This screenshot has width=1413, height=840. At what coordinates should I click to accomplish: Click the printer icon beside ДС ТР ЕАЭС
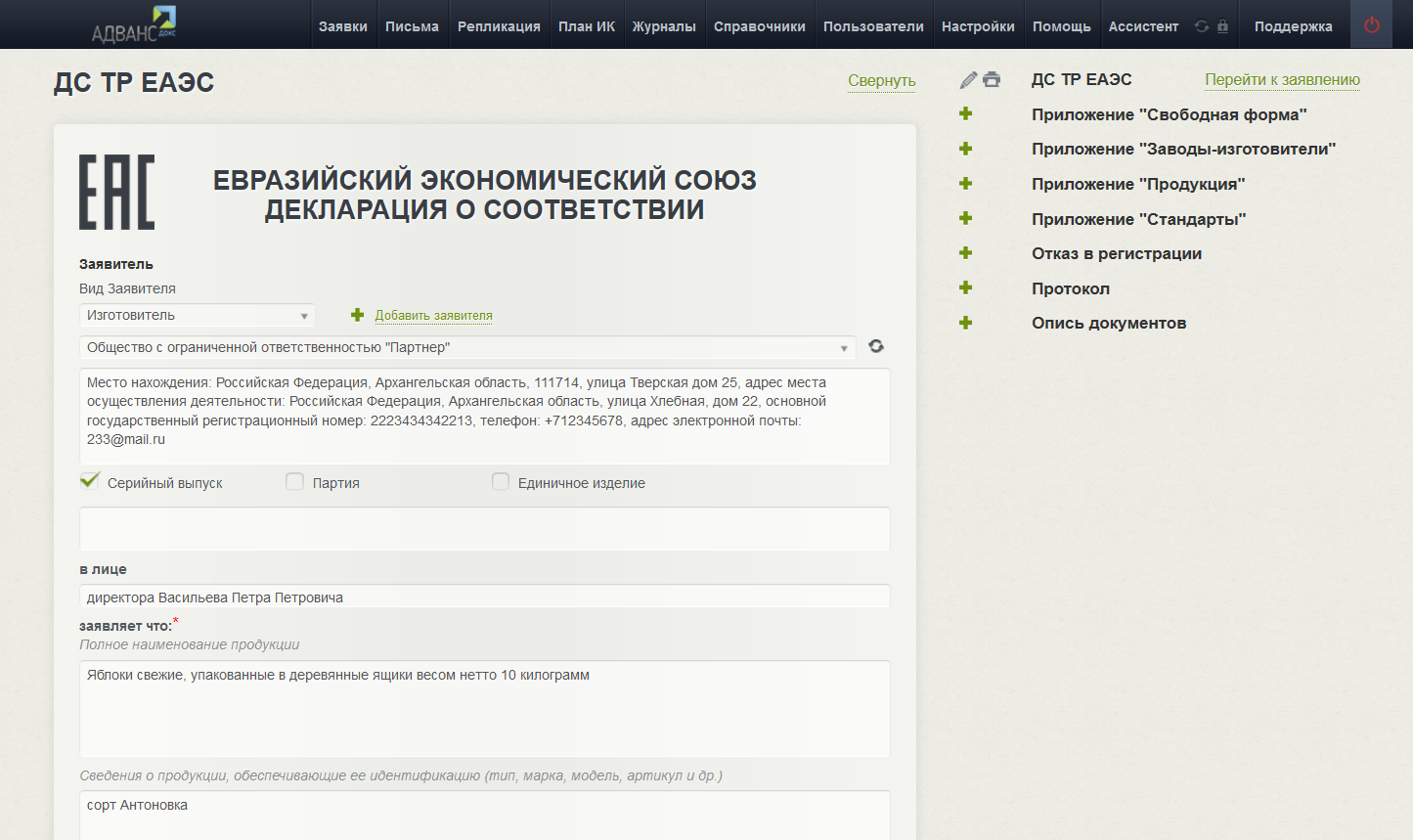pyautogui.click(x=992, y=79)
